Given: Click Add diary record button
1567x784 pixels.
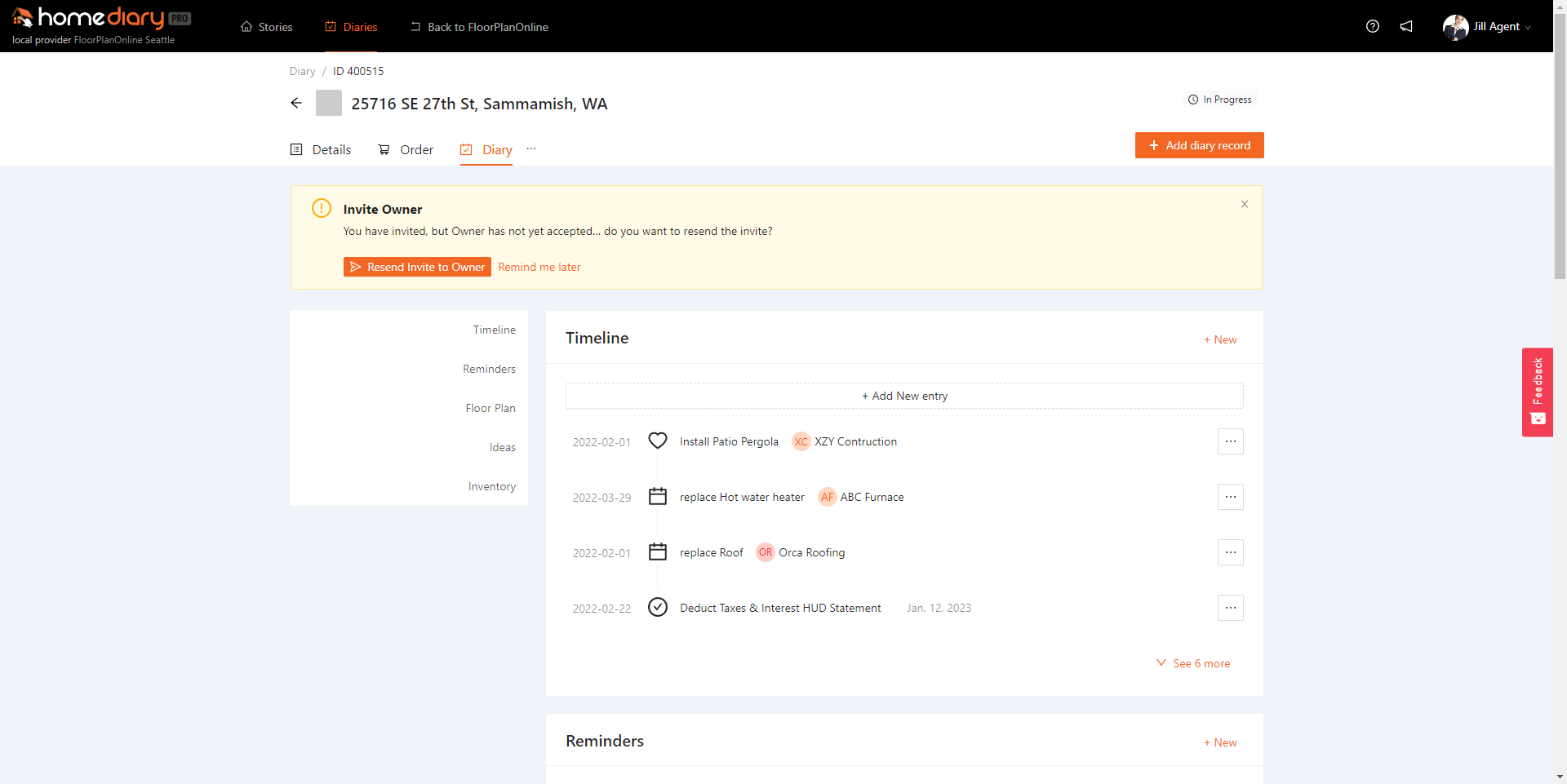Looking at the screenshot, I should [1199, 145].
